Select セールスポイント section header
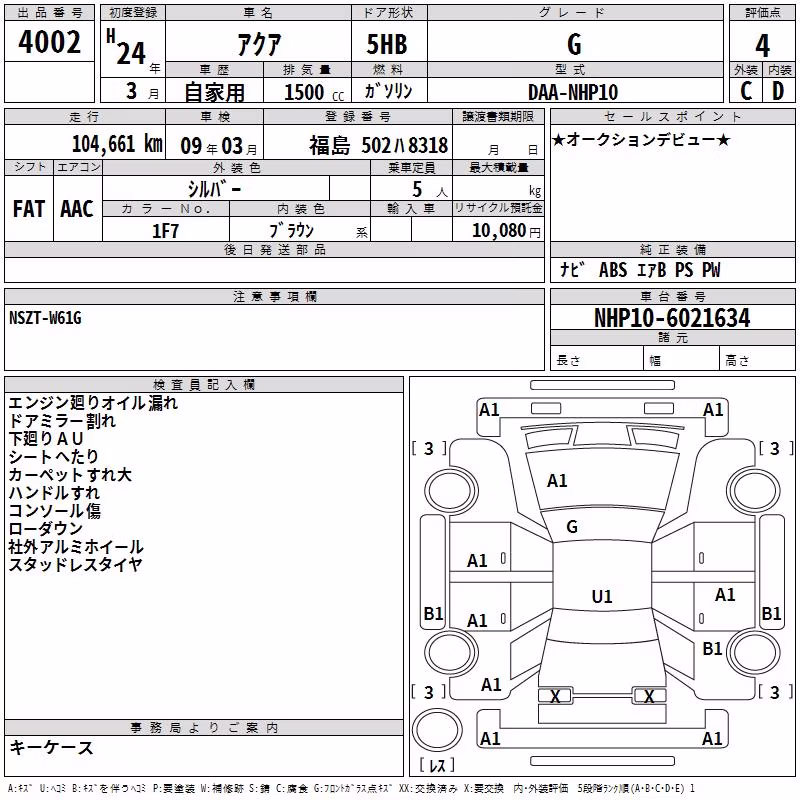The image size is (800, 800). pos(672,116)
